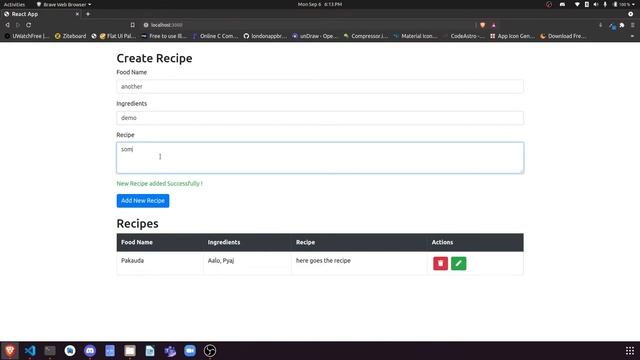Open the App Icon Generator bookmark
640x360 pixels.
pos(512,36)
